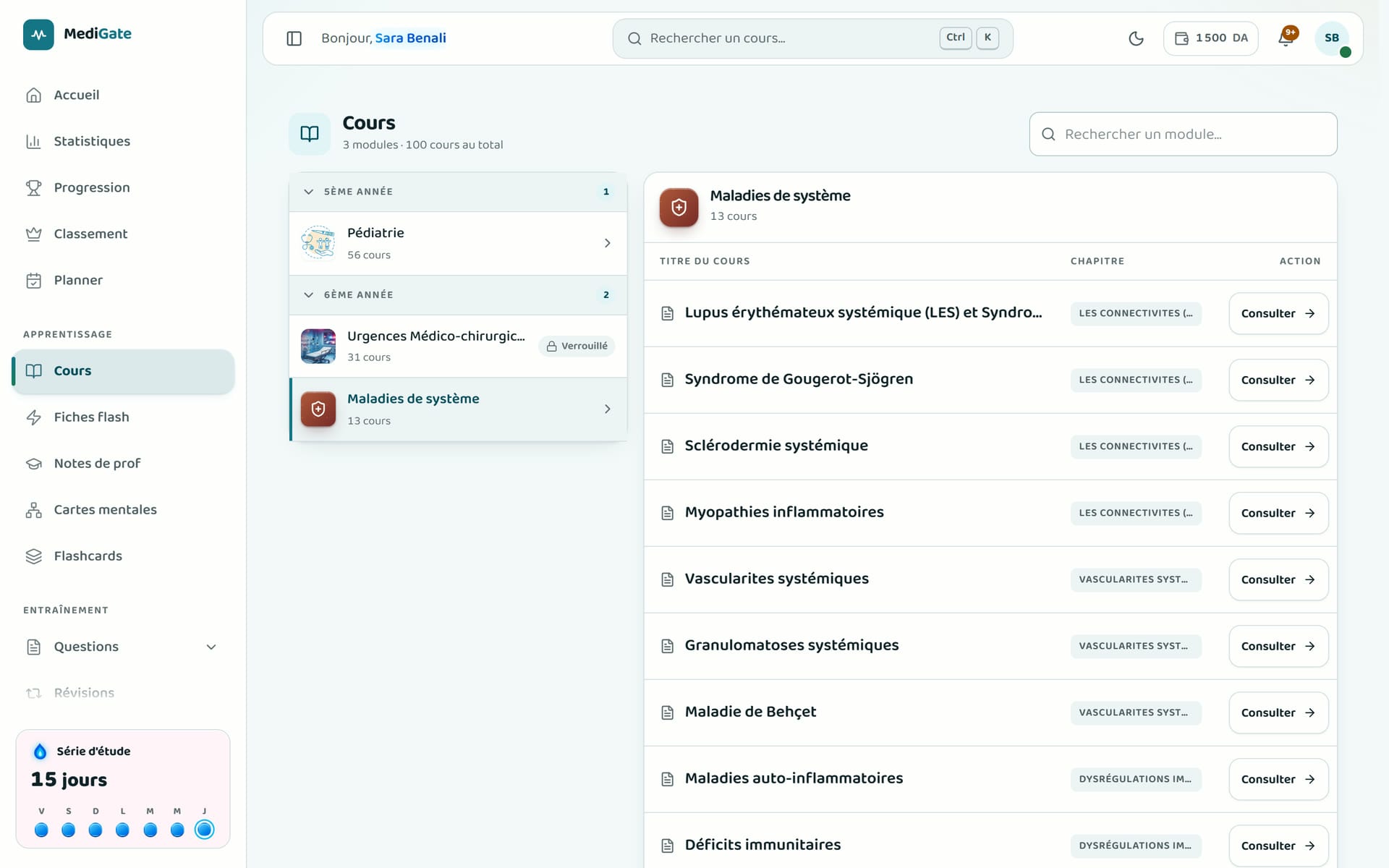The width and height of the screenshot is (1389, 868).
Task: Collapse the 5ème année group
Action: click(x=458, y=192)
